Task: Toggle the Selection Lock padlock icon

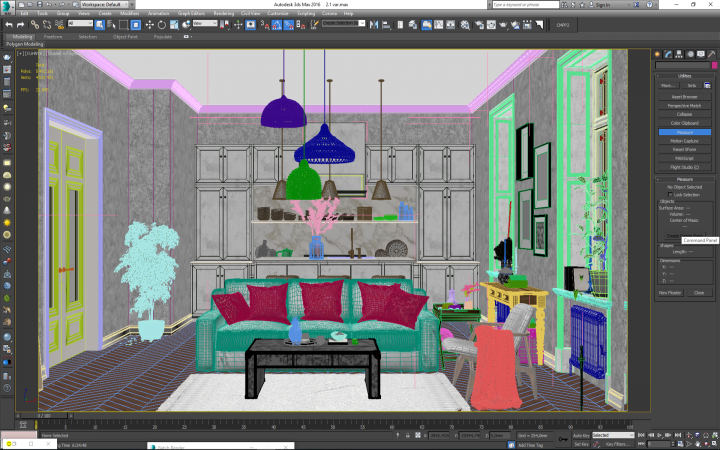Action: (407, 435)
